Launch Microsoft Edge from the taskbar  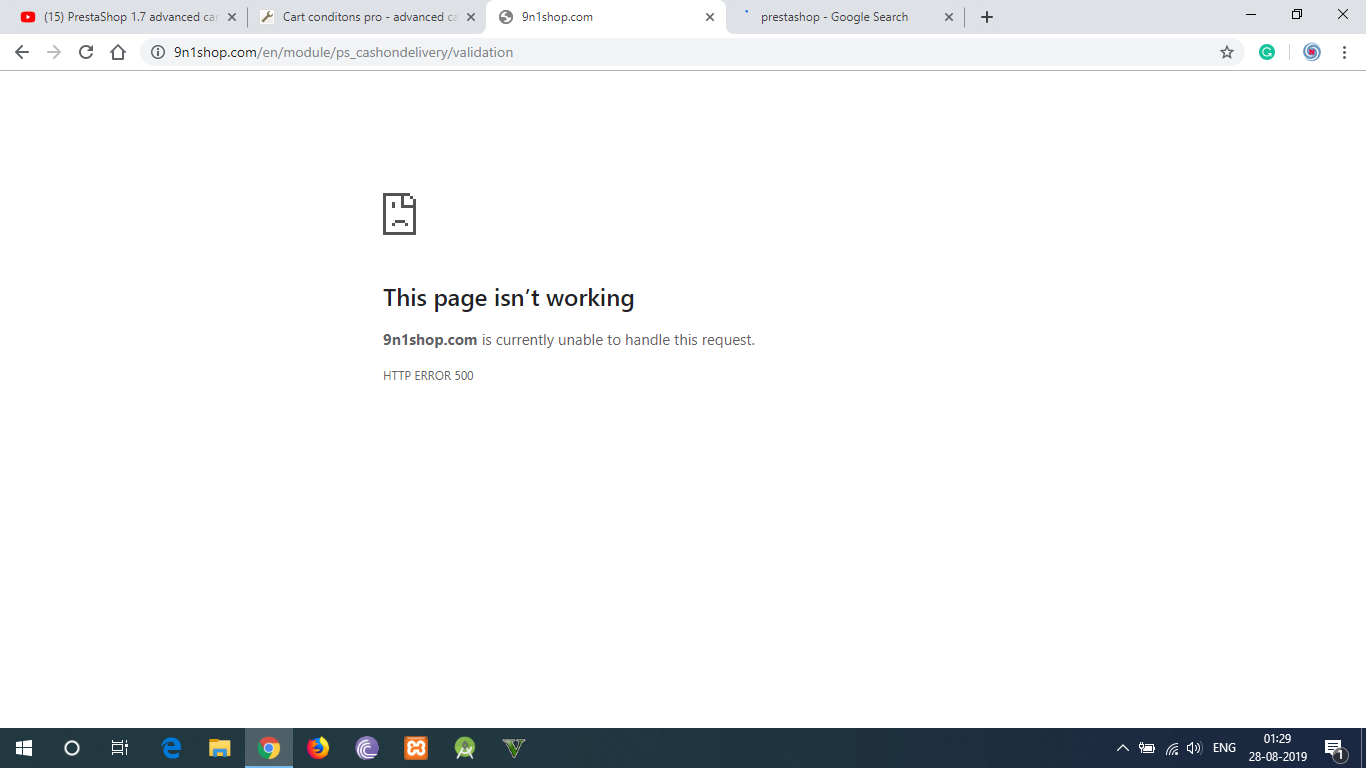tap(170, 747)
